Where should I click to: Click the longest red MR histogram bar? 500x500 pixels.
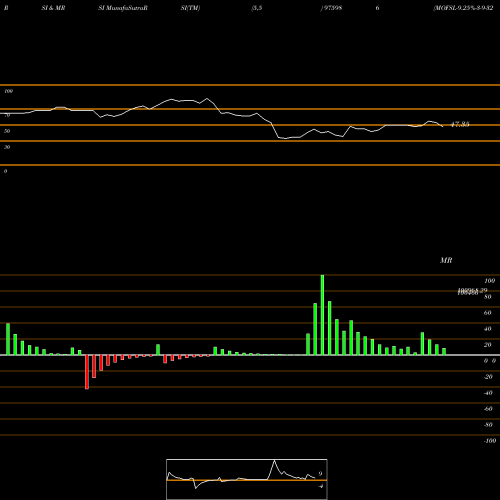coord(87,372)
